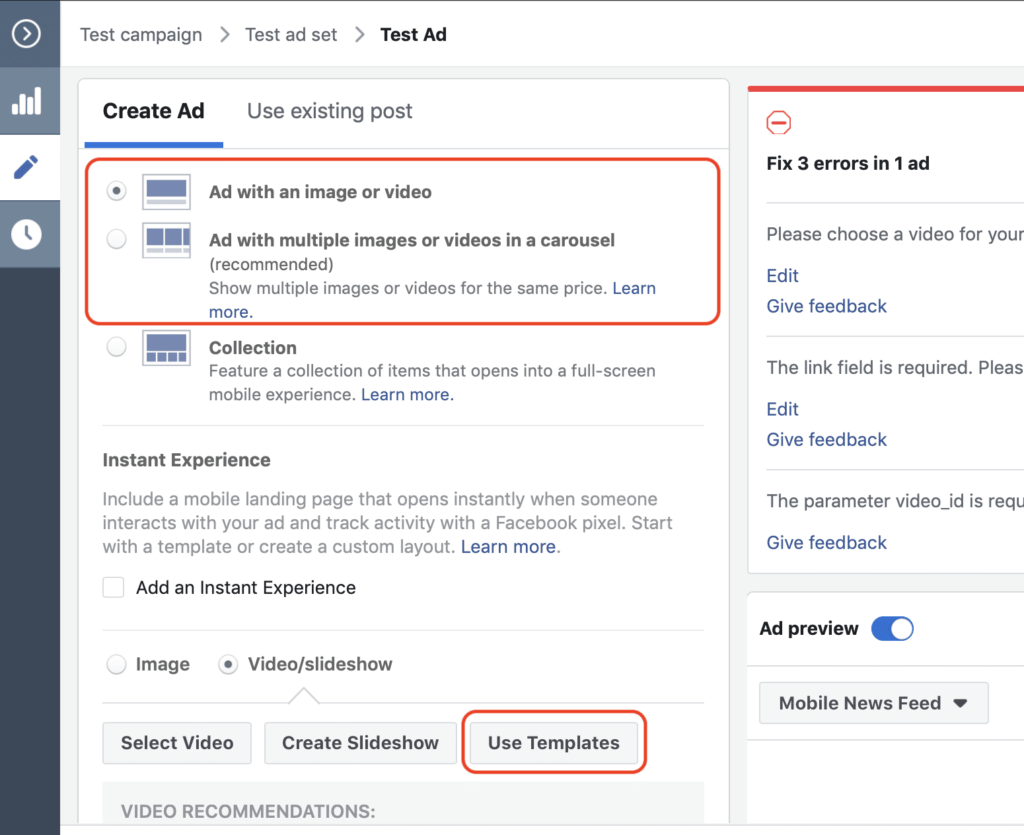The width and height of the screenshot is (1024, 835).
Task: Click the single image or video format icon
Action: coord(166,192)
